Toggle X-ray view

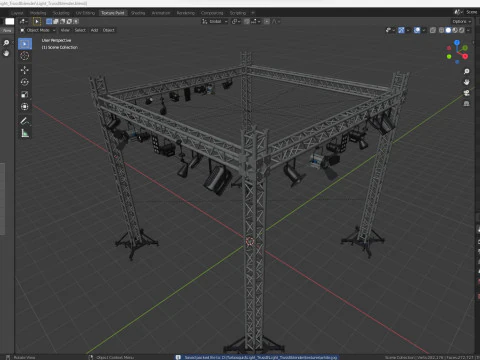tap(433, 30)
